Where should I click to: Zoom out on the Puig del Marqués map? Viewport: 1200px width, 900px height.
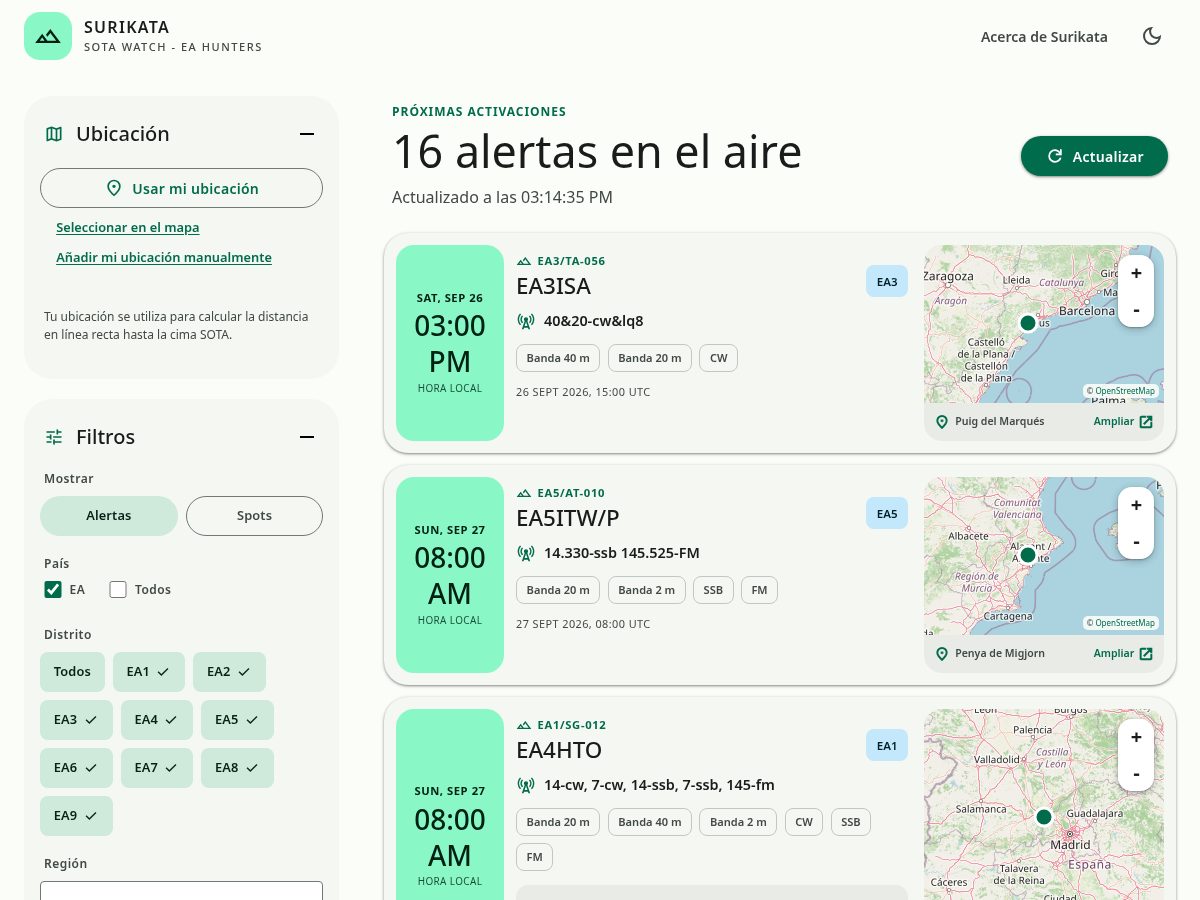(x=1136, y=309)
